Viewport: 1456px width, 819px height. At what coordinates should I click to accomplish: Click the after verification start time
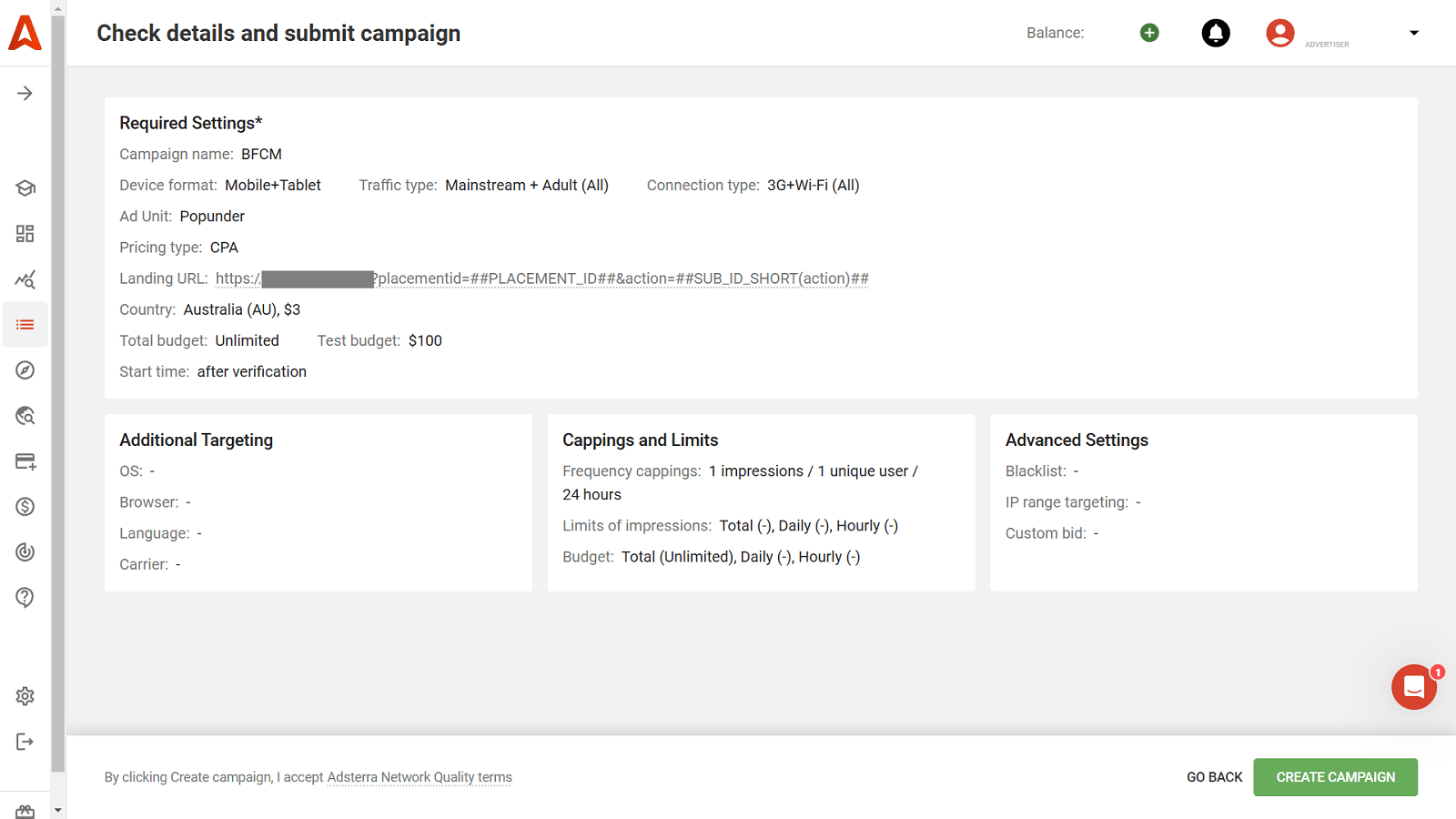point(252,371)
